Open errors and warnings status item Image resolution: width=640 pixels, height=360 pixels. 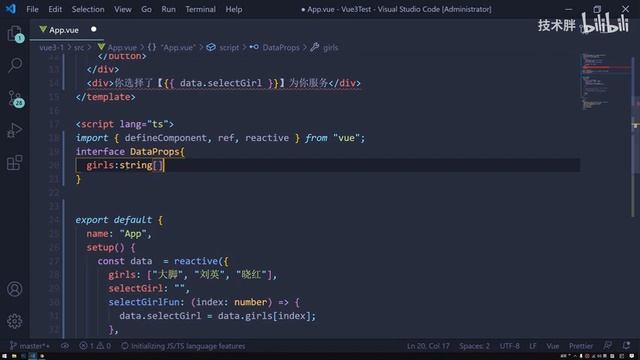(95, 346)
